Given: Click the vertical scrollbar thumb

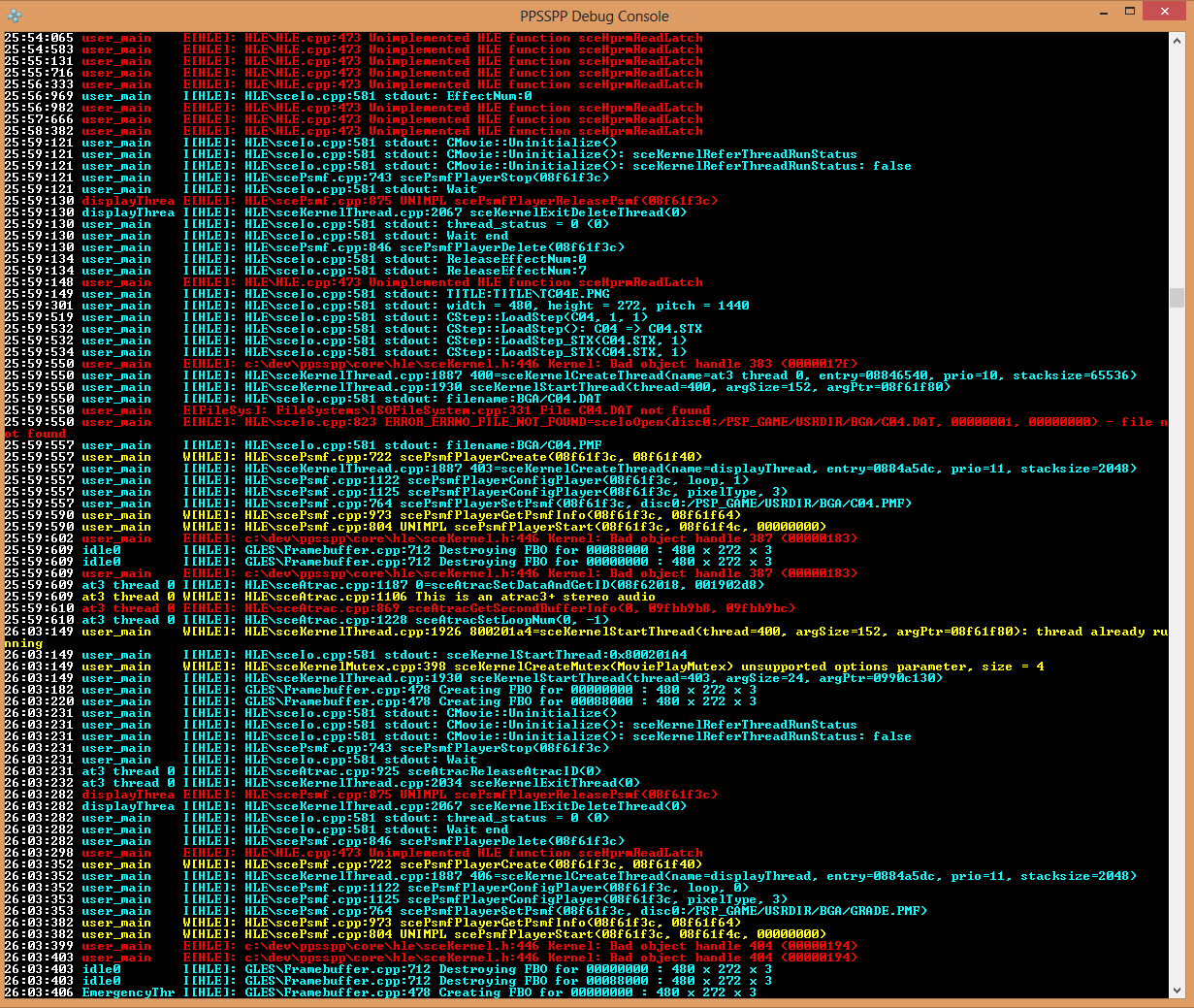Looking at the screenshot, I should tap(1177, 297).
